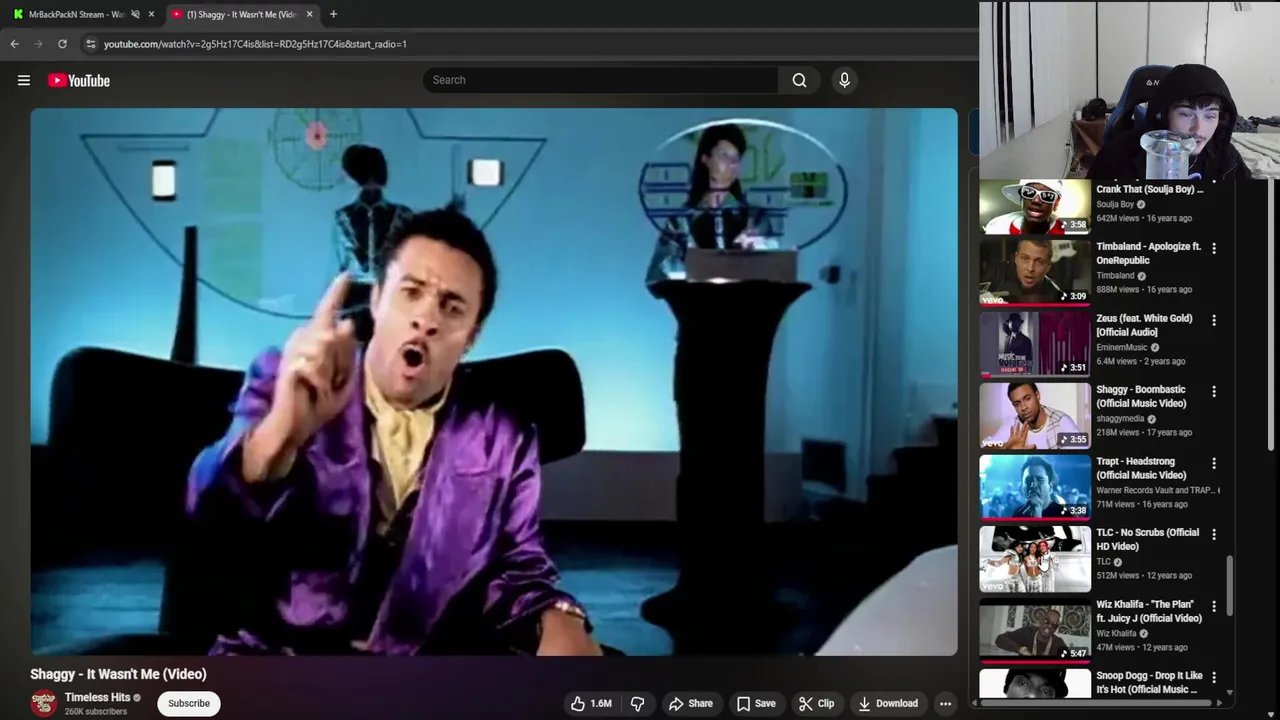Click the address bar URL
1280x720 pixels.
tap(255, 44)
